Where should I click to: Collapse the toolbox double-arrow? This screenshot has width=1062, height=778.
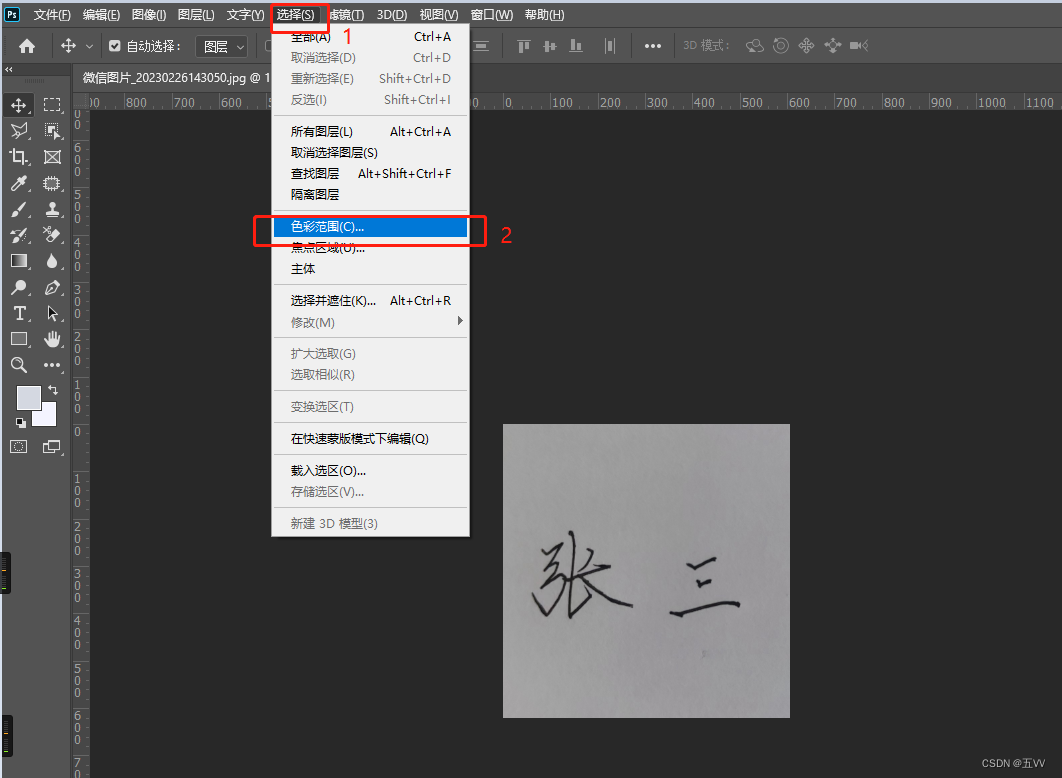(9, 69)
